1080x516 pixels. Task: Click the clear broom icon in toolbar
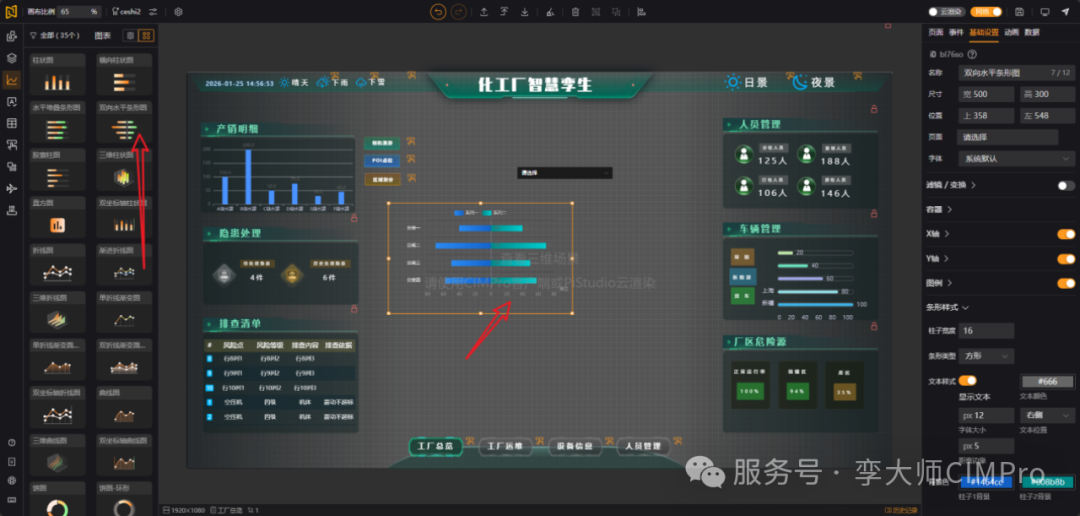(549, 12)
